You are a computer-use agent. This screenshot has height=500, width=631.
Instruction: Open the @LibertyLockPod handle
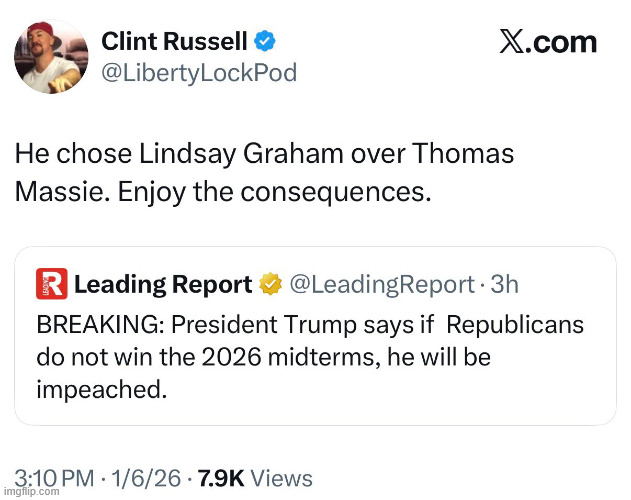coord(199,73)
